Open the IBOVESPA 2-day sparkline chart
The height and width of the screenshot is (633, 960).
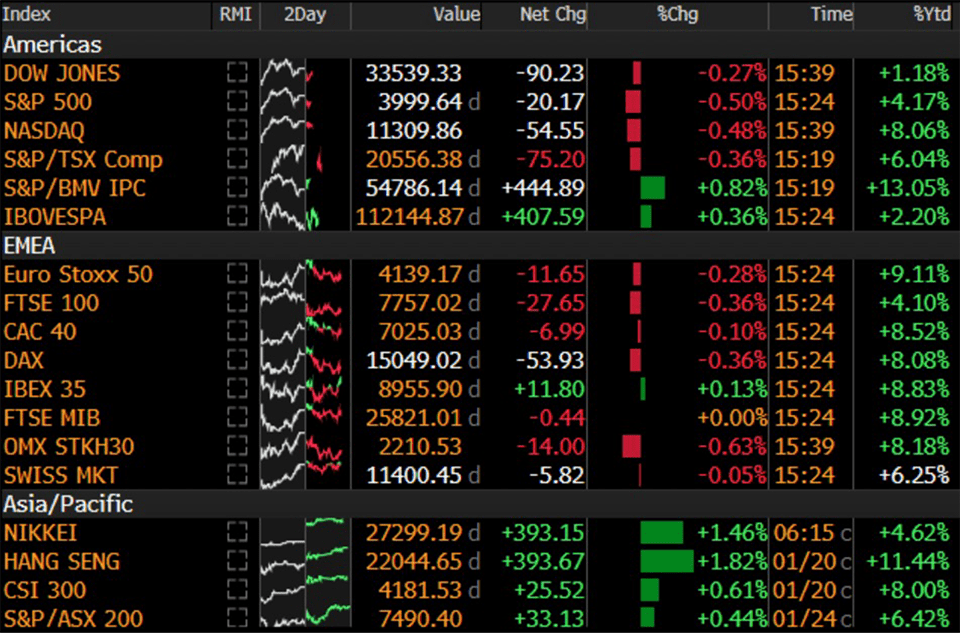pyautogui.click(x=305, y=217)
